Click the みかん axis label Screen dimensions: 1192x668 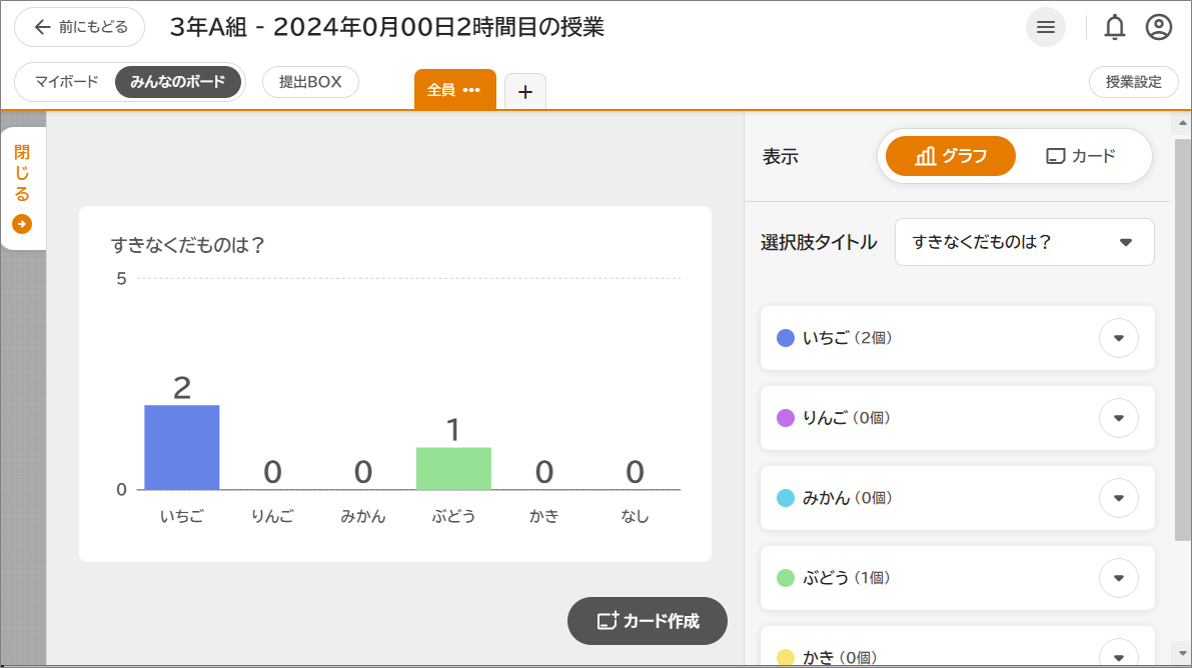click(x=363, y=517)
